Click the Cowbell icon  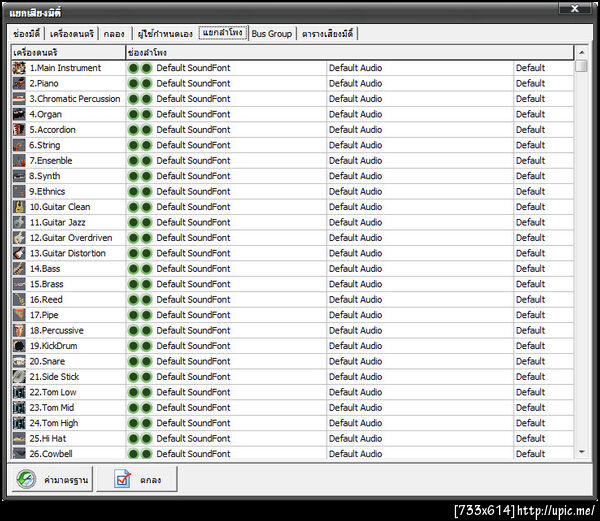coord(19,454)
